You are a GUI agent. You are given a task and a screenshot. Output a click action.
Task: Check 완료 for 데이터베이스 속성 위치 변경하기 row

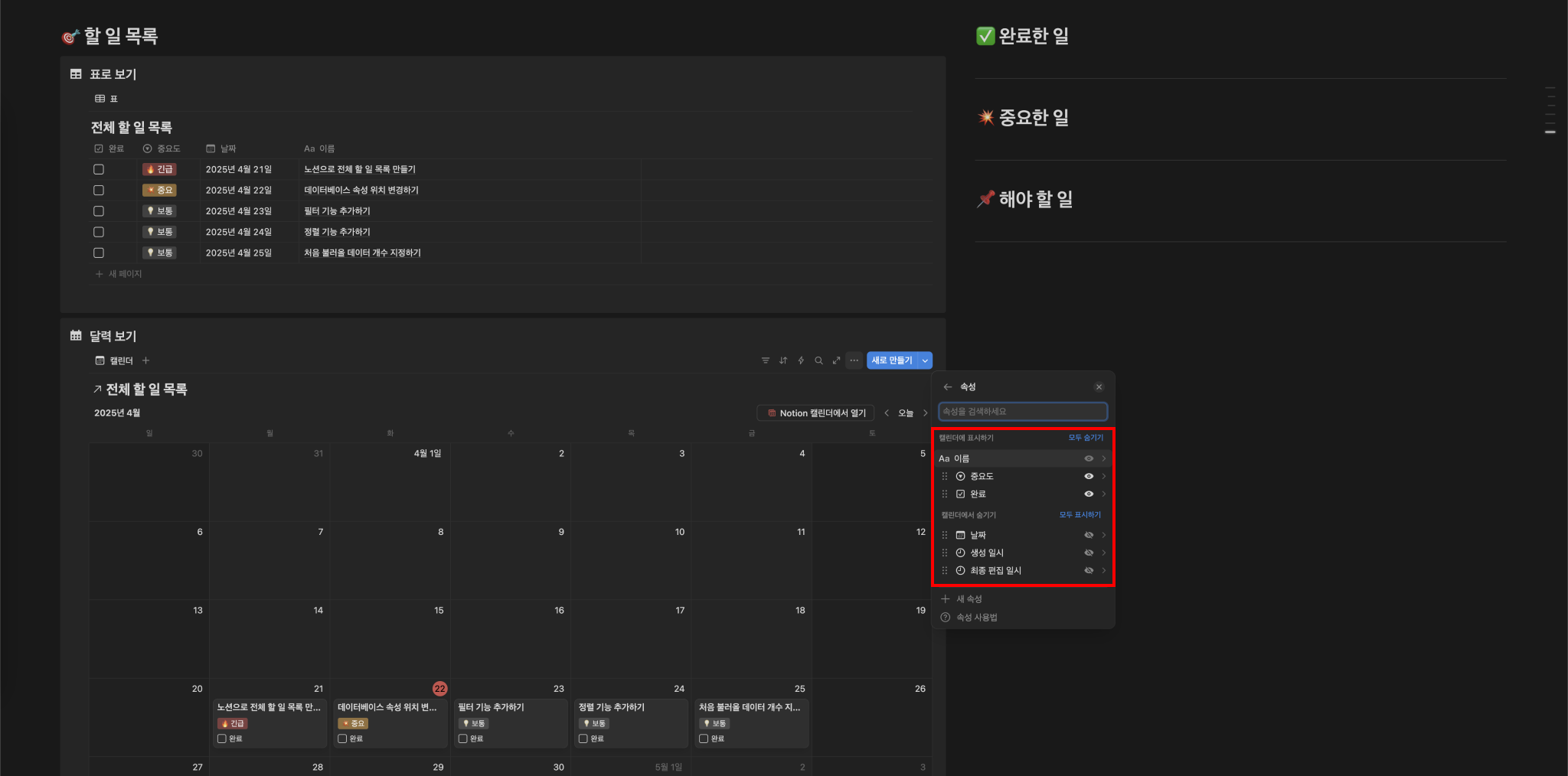99,191
